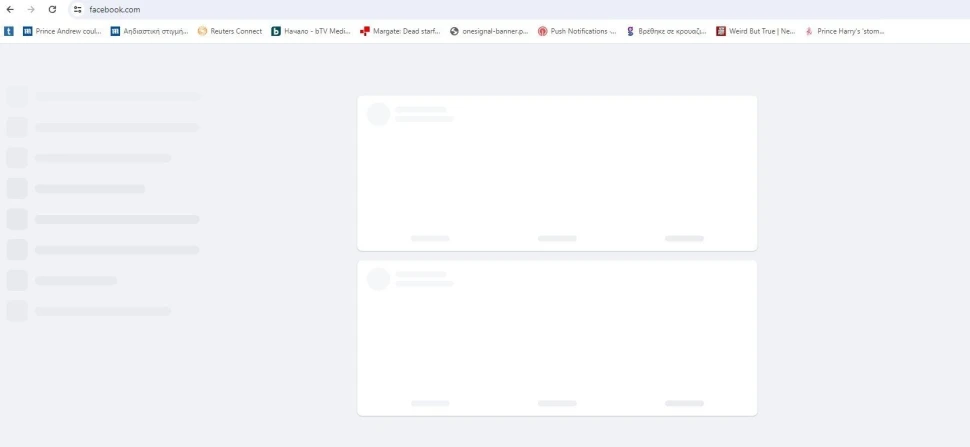Open the Reuters Connect bookmark
Screen dimensions: 970x447
[x=229, y=31]
